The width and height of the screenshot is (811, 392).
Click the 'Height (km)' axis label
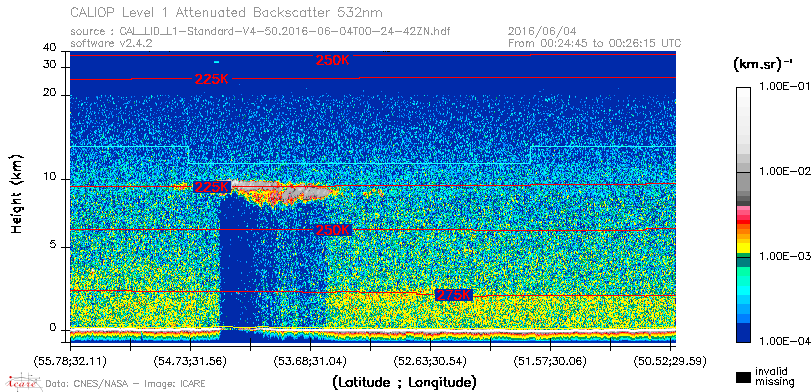point(17,193)
